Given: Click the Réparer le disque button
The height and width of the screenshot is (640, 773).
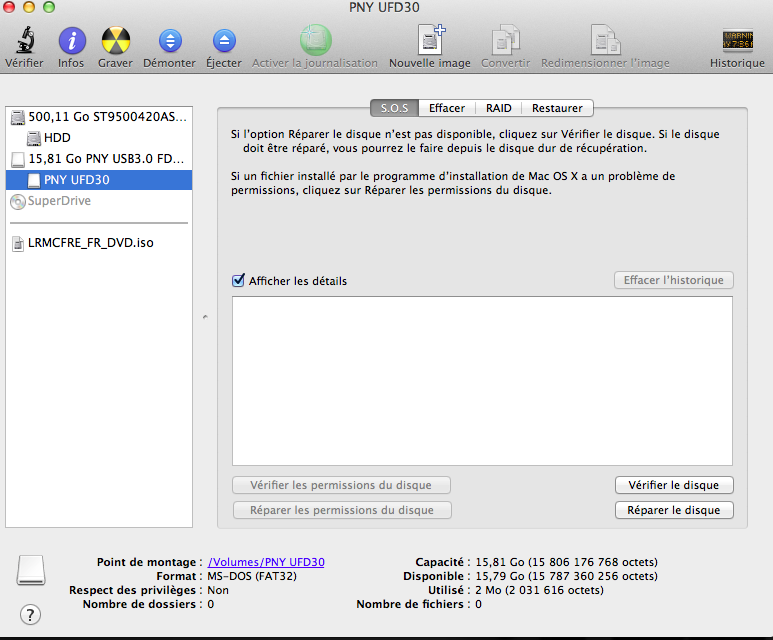Looking at the screenshot, I should click(x=673, y=510).
